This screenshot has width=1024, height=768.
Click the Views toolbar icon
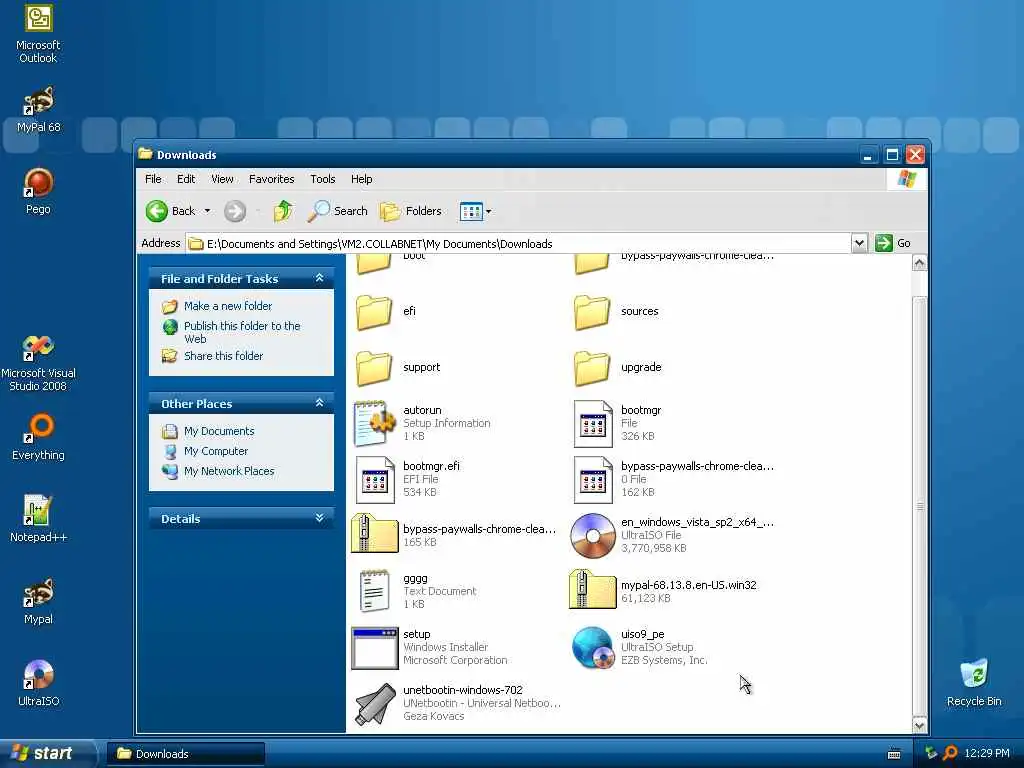point(471,211)
